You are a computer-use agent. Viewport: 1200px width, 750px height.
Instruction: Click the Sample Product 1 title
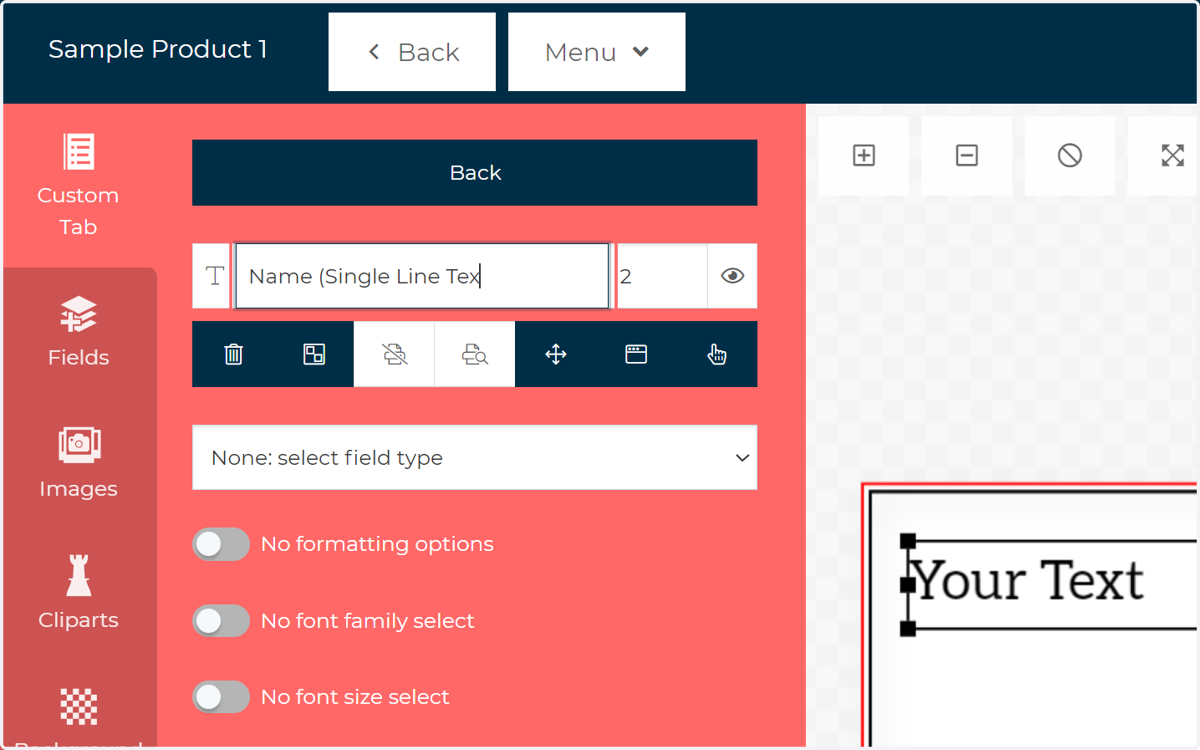pos(158,50)
